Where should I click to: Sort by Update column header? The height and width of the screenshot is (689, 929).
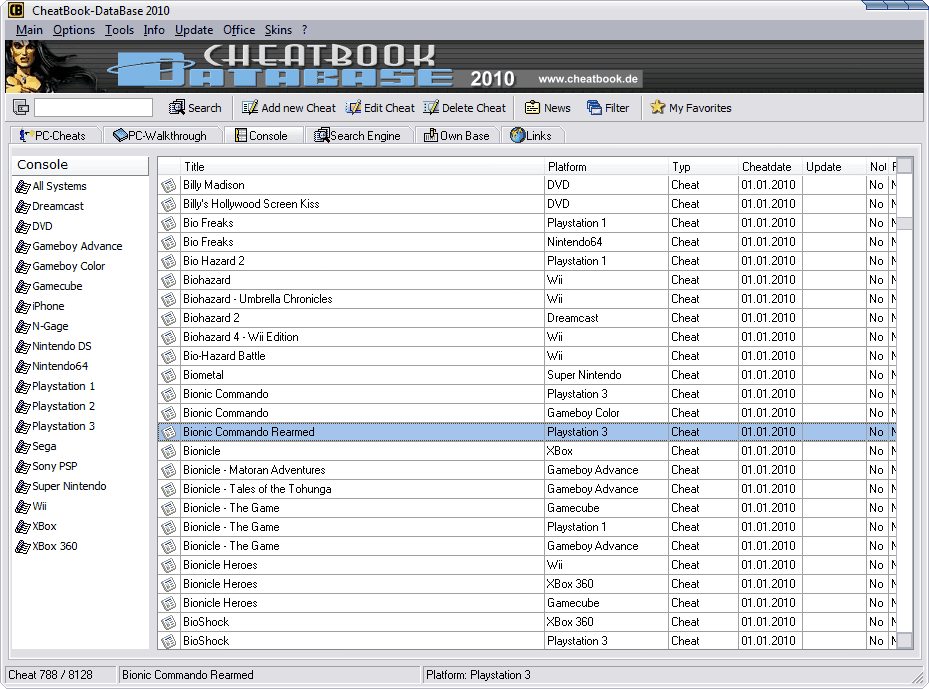(834, 166)
